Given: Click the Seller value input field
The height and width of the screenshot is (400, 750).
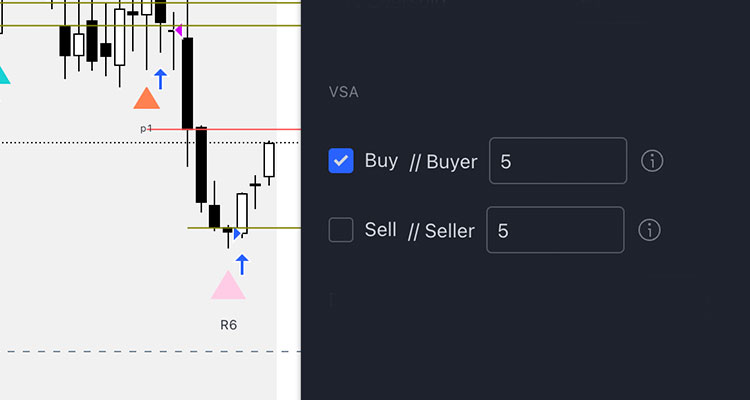Looking at the screenshot, I should click(555, 230).
